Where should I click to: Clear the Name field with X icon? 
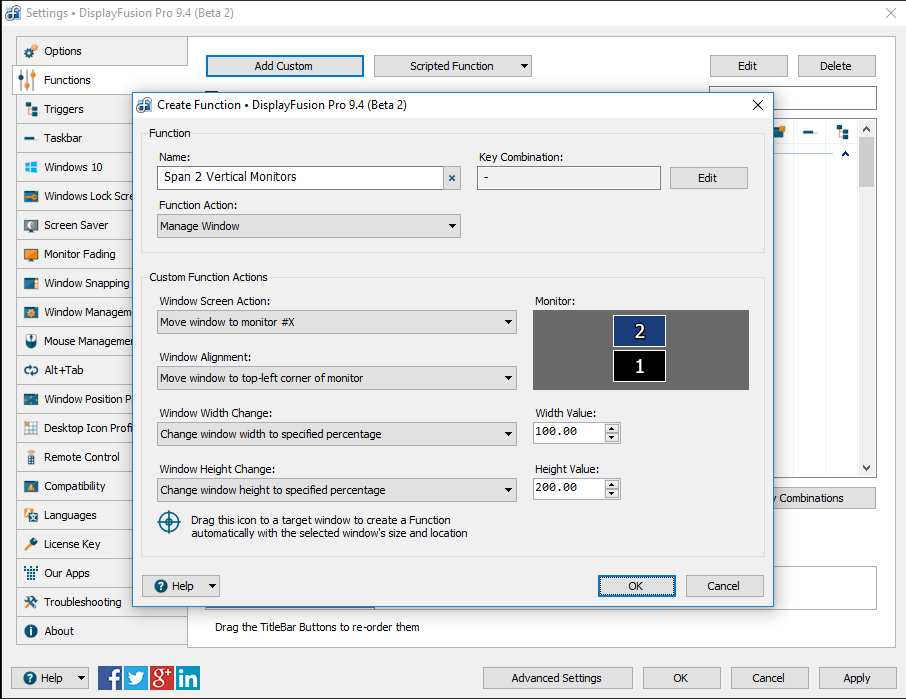tap(451, 178)
